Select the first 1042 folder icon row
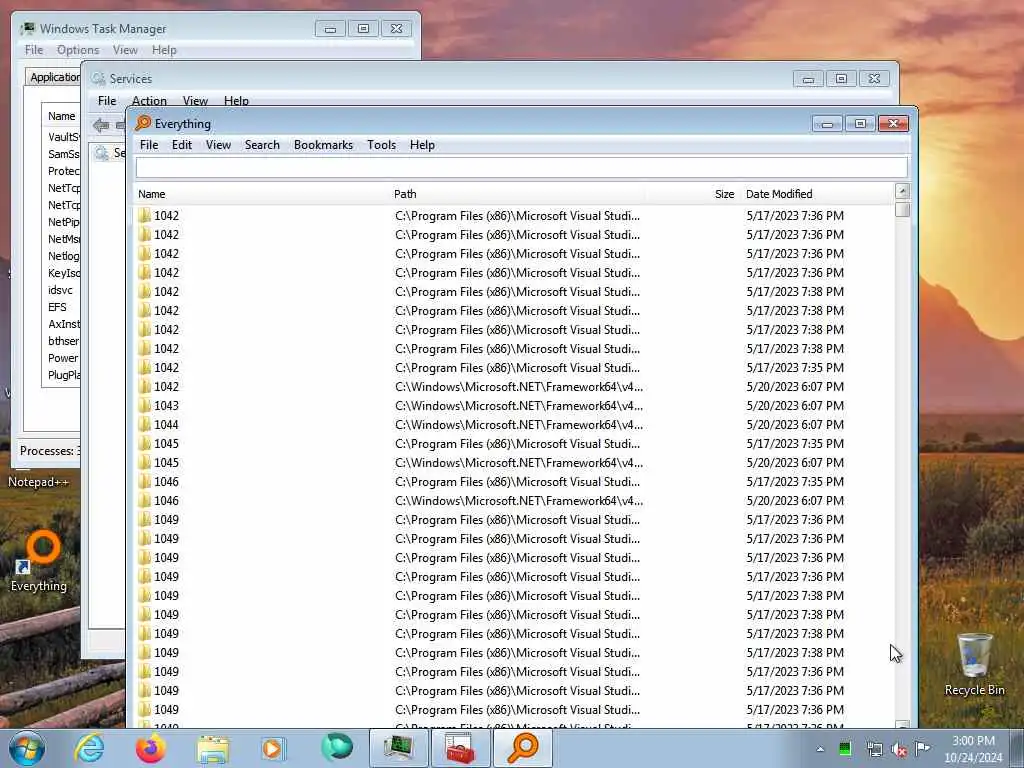This screenshot has width=1024, height=768. (144, 216)
